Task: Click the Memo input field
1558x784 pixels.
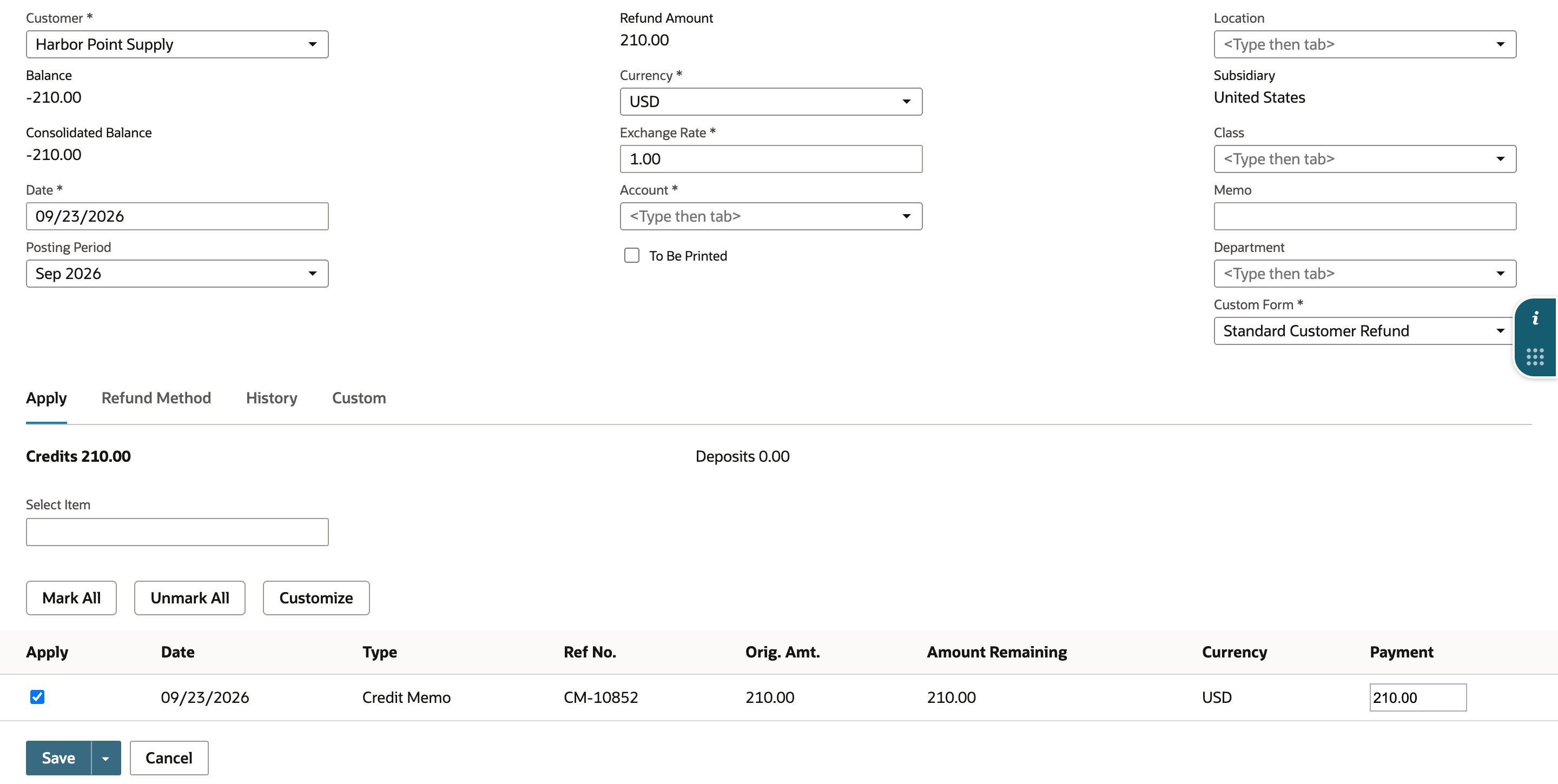Action: [1364, 216]
